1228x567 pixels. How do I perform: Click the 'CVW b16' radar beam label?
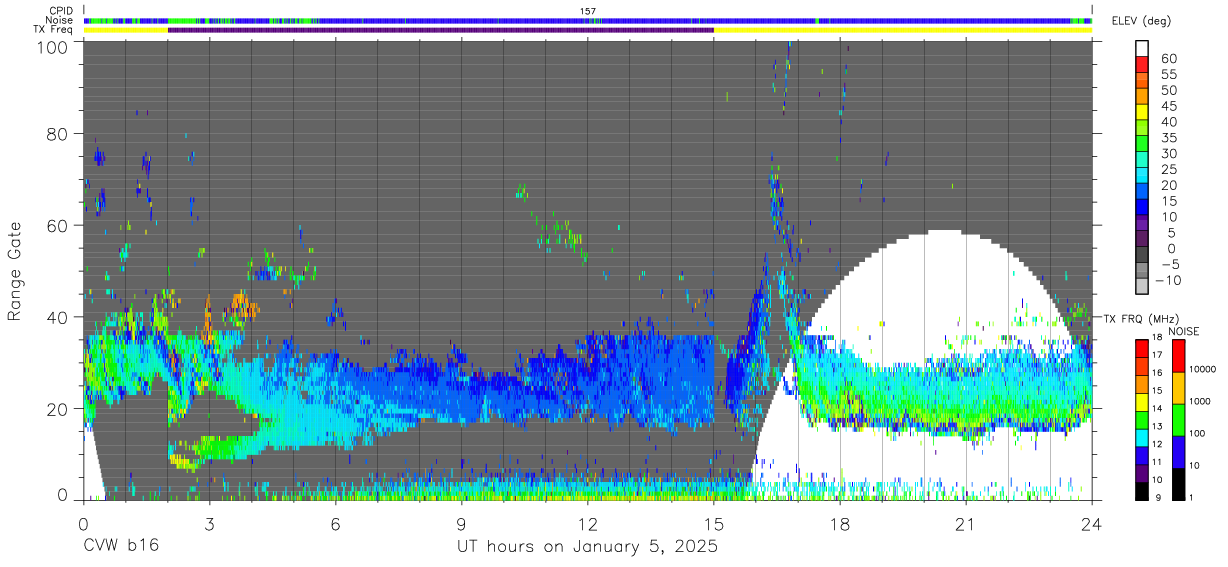[121, 547]
